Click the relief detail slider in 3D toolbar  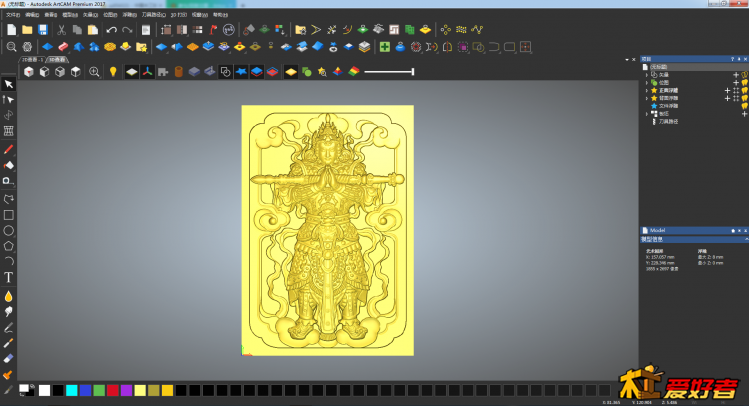click(389, 72)
